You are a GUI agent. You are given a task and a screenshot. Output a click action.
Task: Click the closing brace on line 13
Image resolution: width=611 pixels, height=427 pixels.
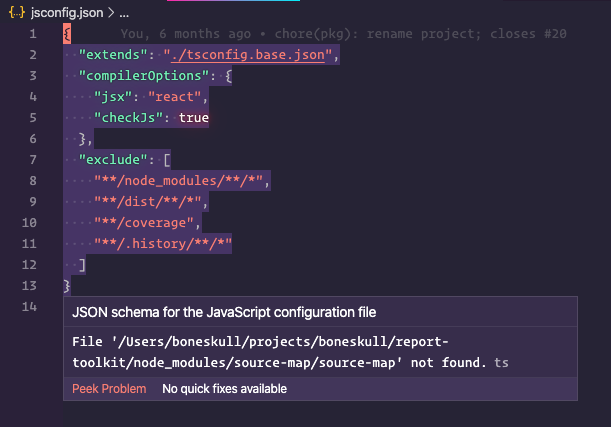(67, 286)
